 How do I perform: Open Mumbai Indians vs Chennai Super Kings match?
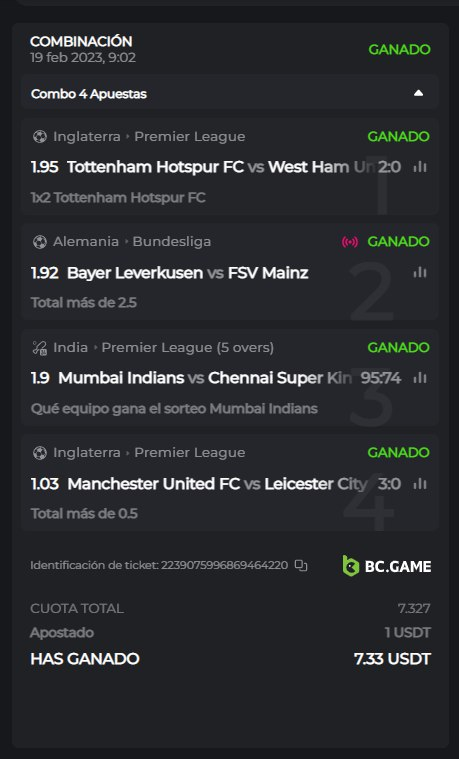(x=205, y=378)
